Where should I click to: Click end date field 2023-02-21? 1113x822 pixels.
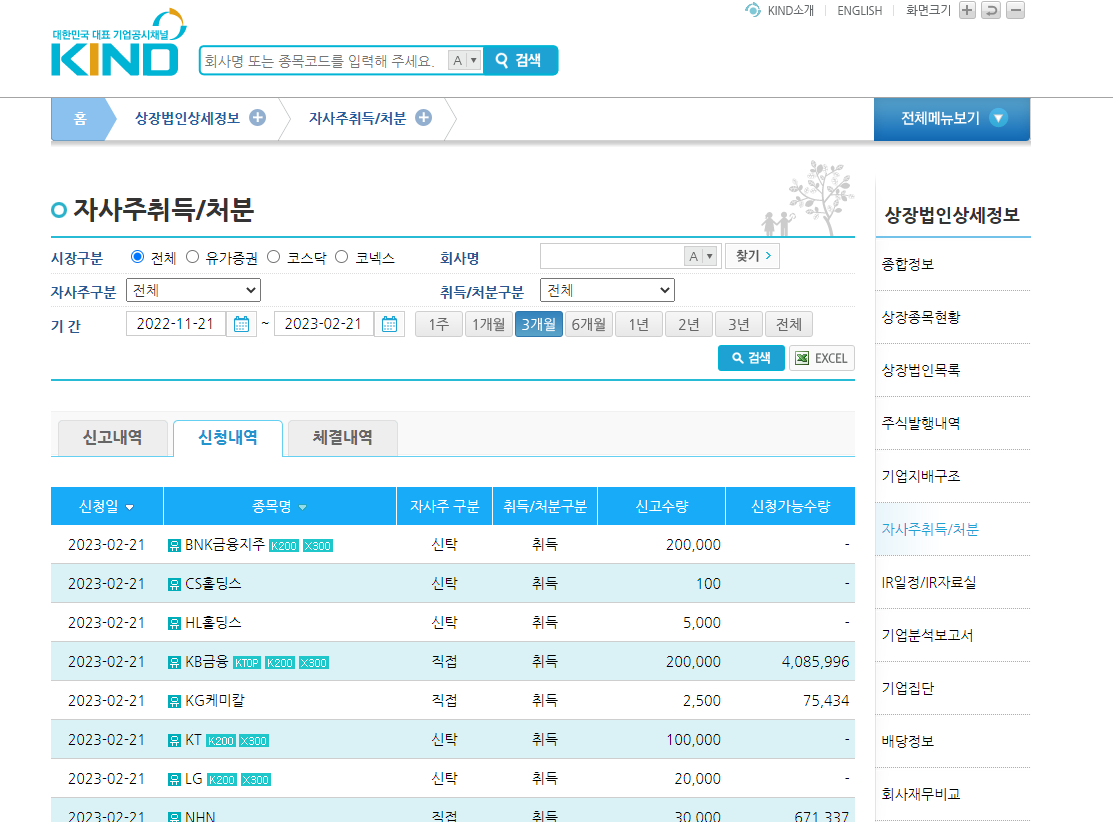click(324, 324)
